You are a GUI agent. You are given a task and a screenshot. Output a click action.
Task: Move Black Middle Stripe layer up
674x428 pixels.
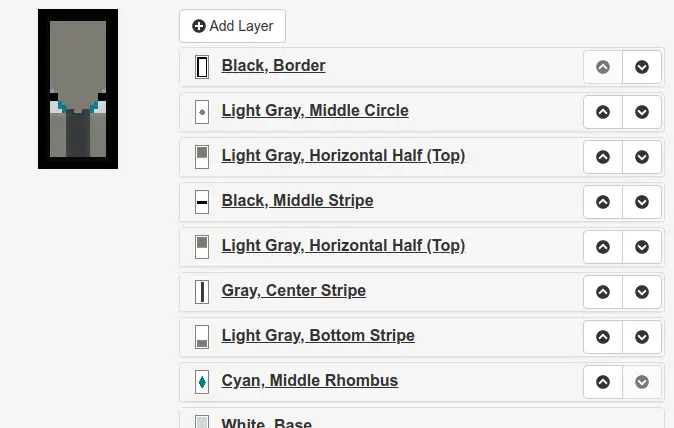603,202
